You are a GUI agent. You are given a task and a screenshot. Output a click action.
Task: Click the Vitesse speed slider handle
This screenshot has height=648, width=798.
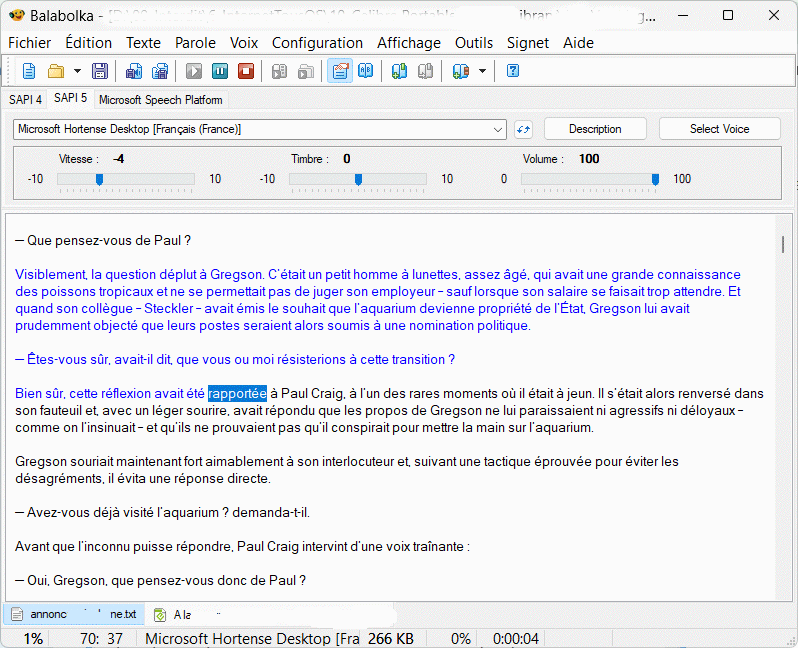tap(99, 179)
